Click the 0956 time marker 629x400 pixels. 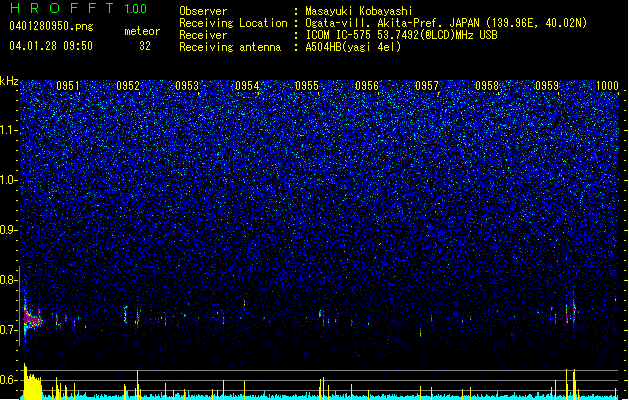click(367, 86)
